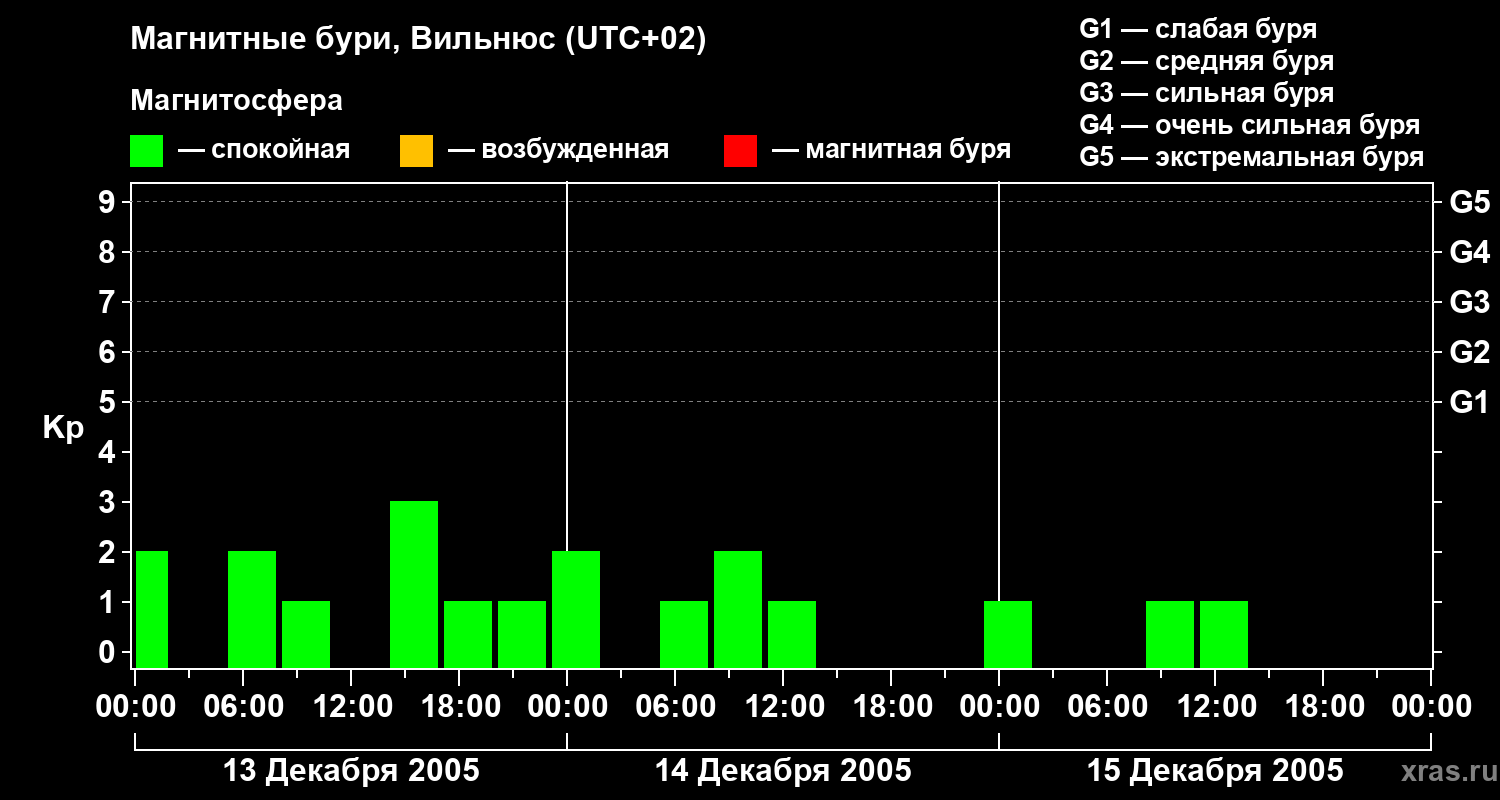Click the G1 label on right axis
1500x800 pixels.
[x=1470, y=402]
